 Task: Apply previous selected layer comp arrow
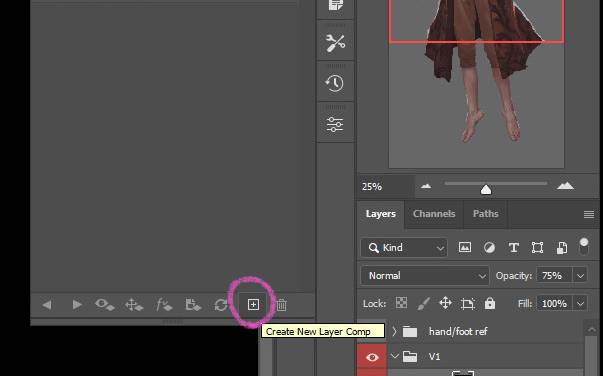point(47,305)
